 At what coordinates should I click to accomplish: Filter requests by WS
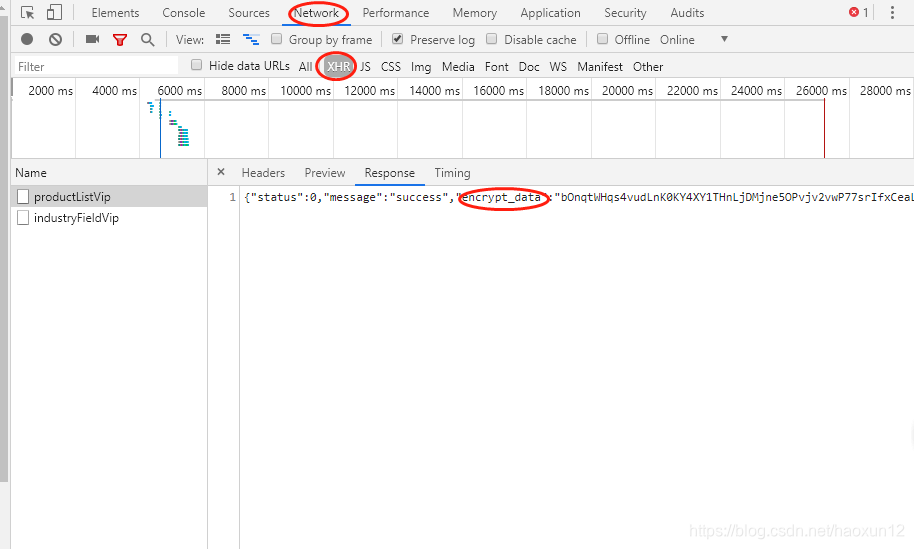point(558,67)
